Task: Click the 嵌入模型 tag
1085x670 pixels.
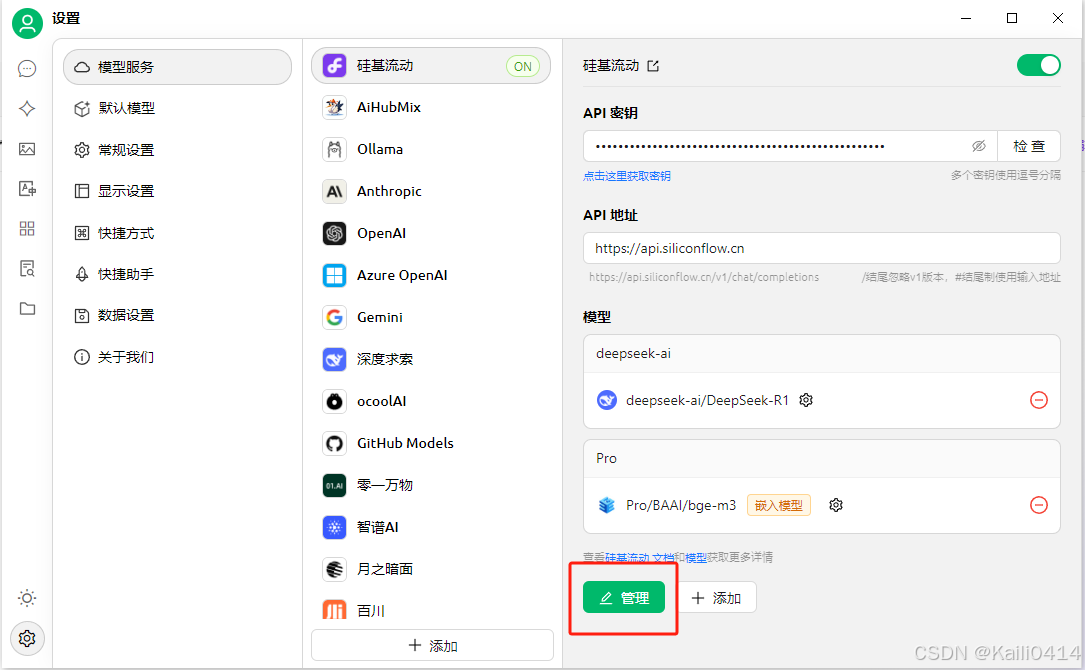Action: pyautogui.click(x=778, y=505)
